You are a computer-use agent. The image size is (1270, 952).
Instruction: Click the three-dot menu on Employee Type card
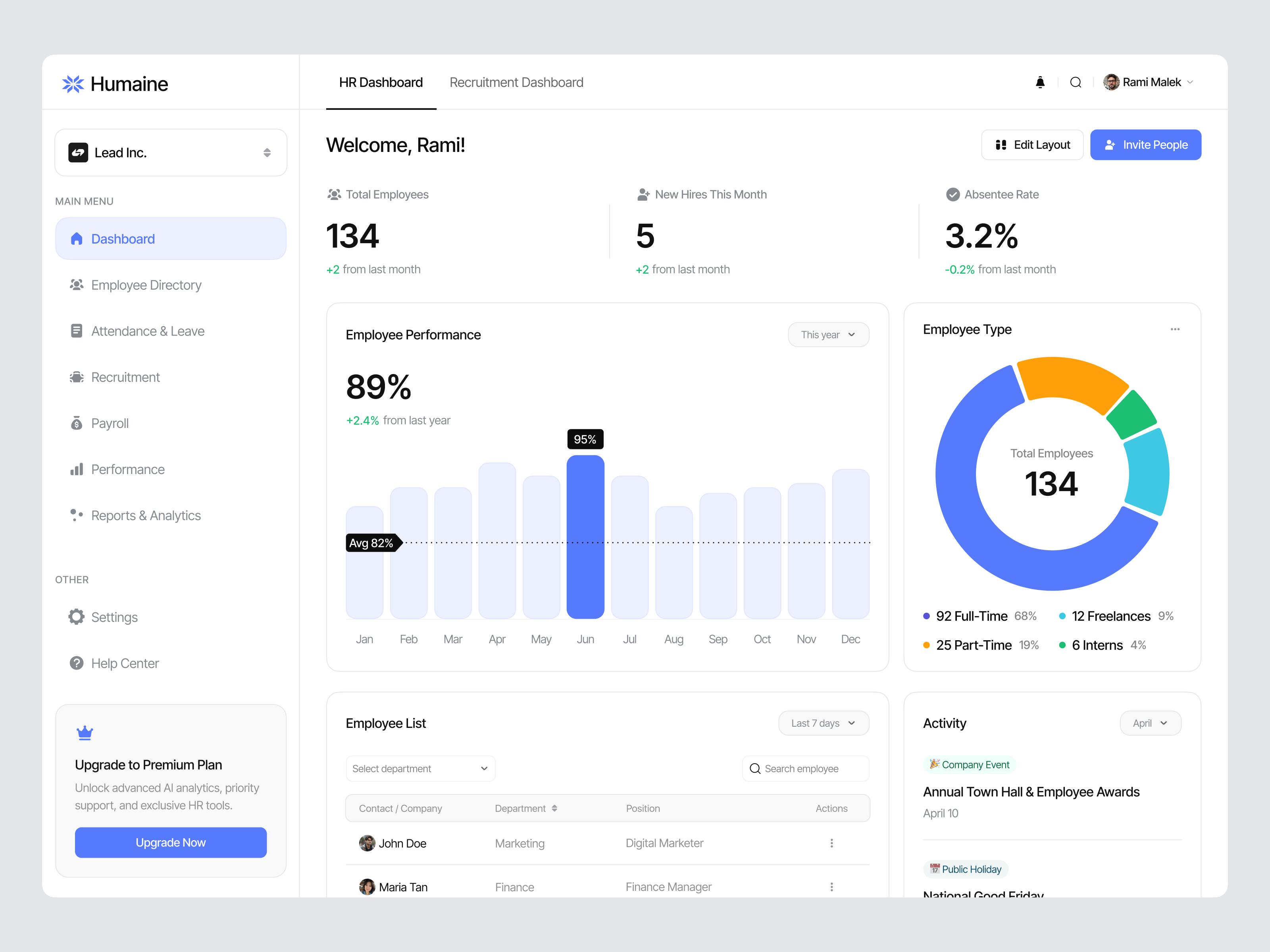point(1175,329)
